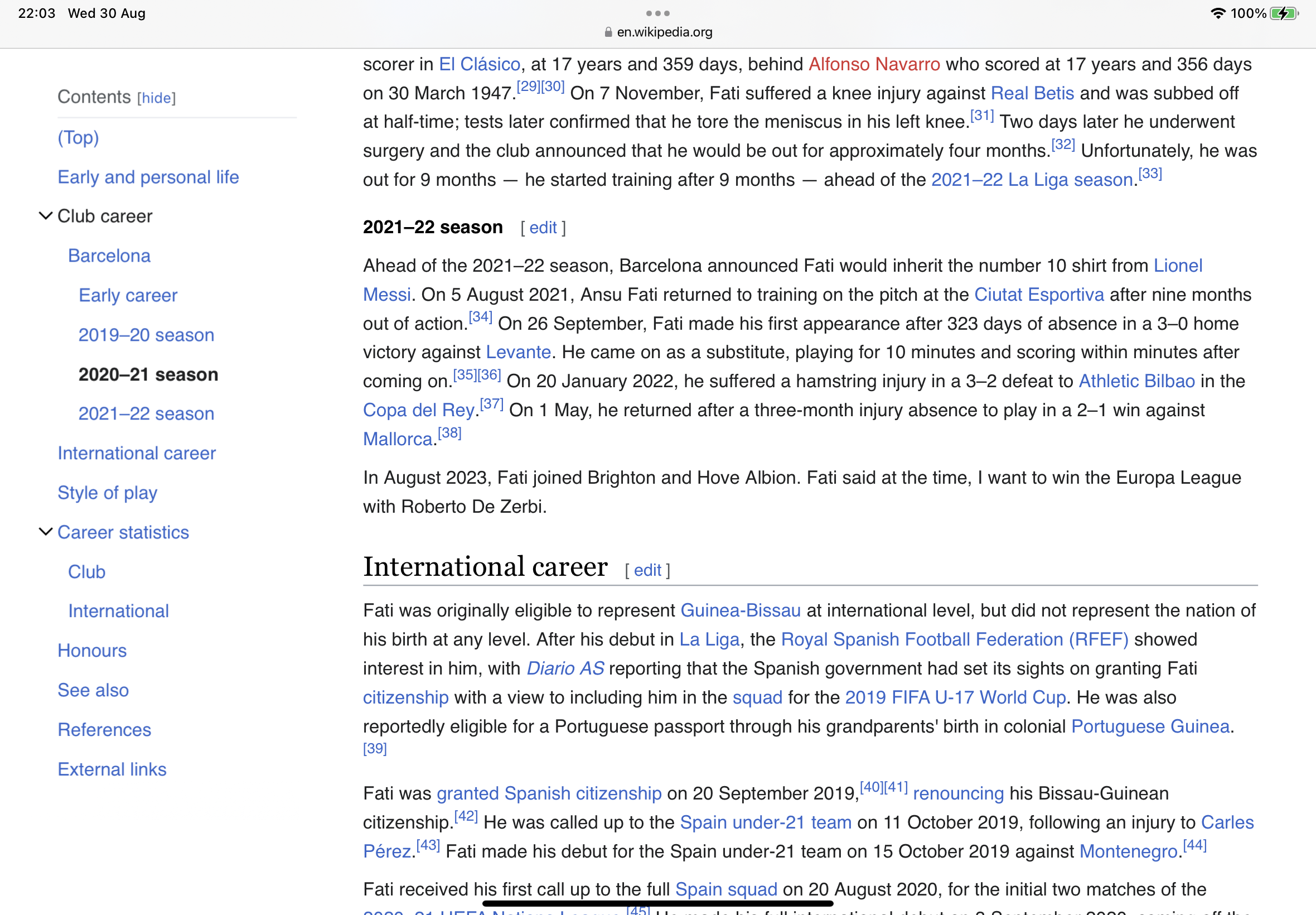Hide the Contents sidebar
Image resolution: width=1316 pixels, height=915 pixels.
point(156,98)
